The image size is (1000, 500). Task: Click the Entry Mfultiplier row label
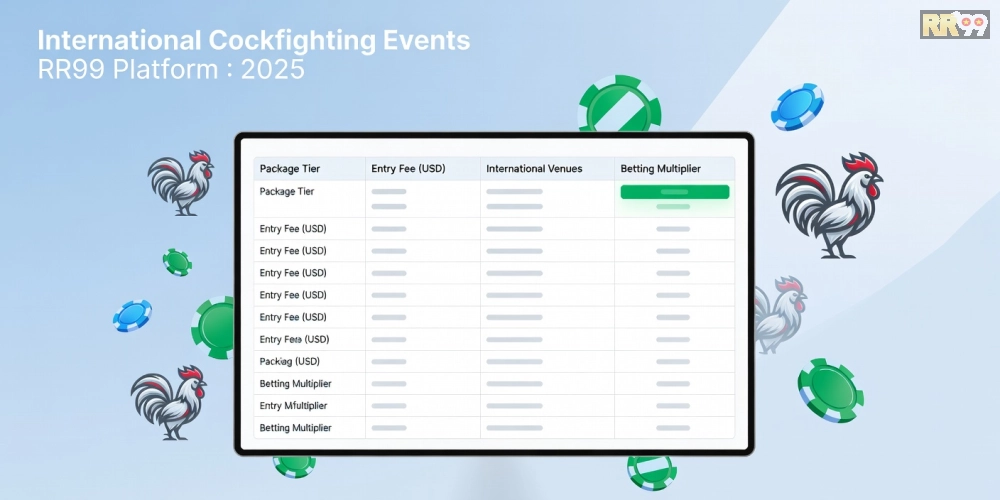293,406
